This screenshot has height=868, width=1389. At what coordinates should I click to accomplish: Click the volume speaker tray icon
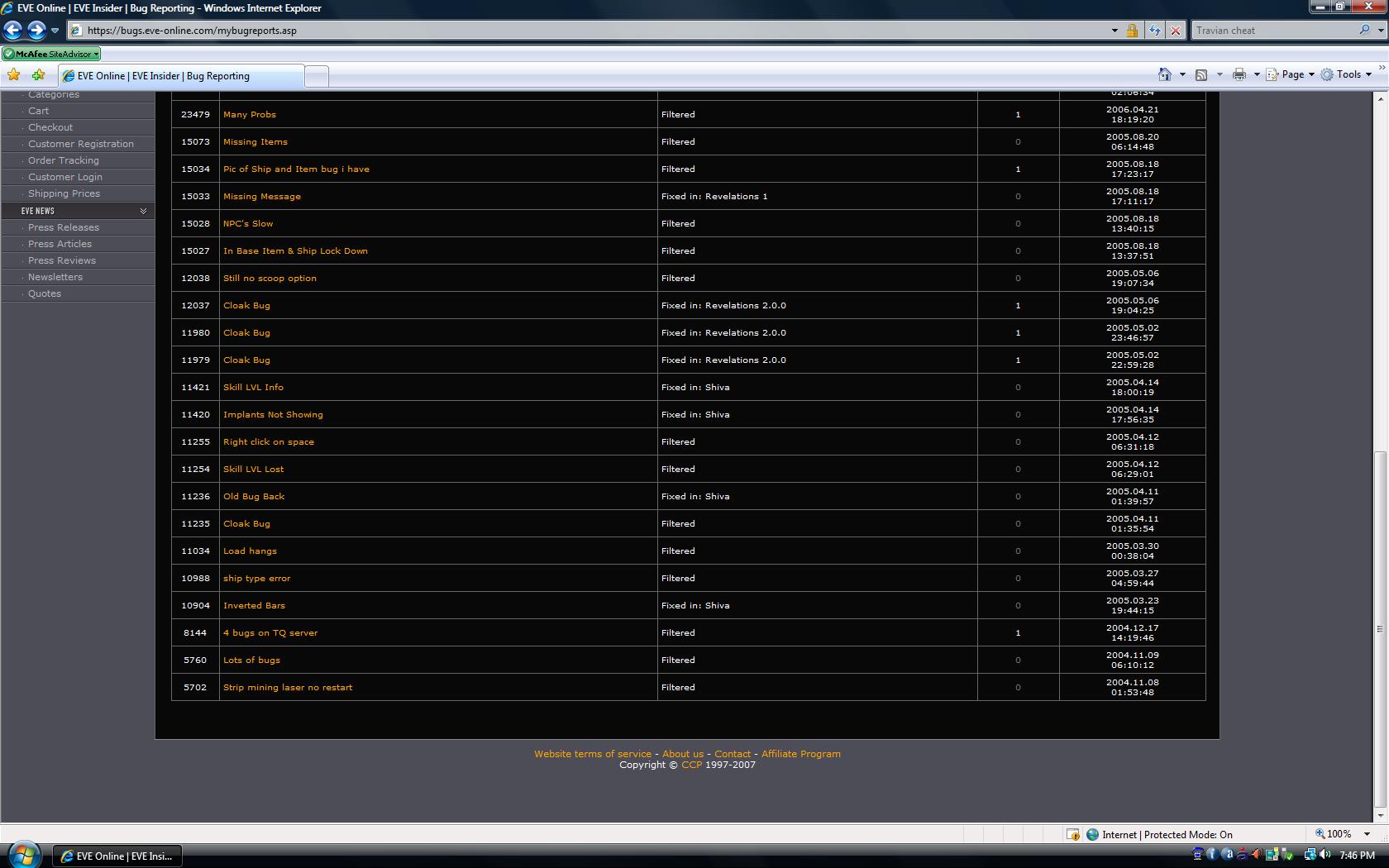[x=1325, y=855]
